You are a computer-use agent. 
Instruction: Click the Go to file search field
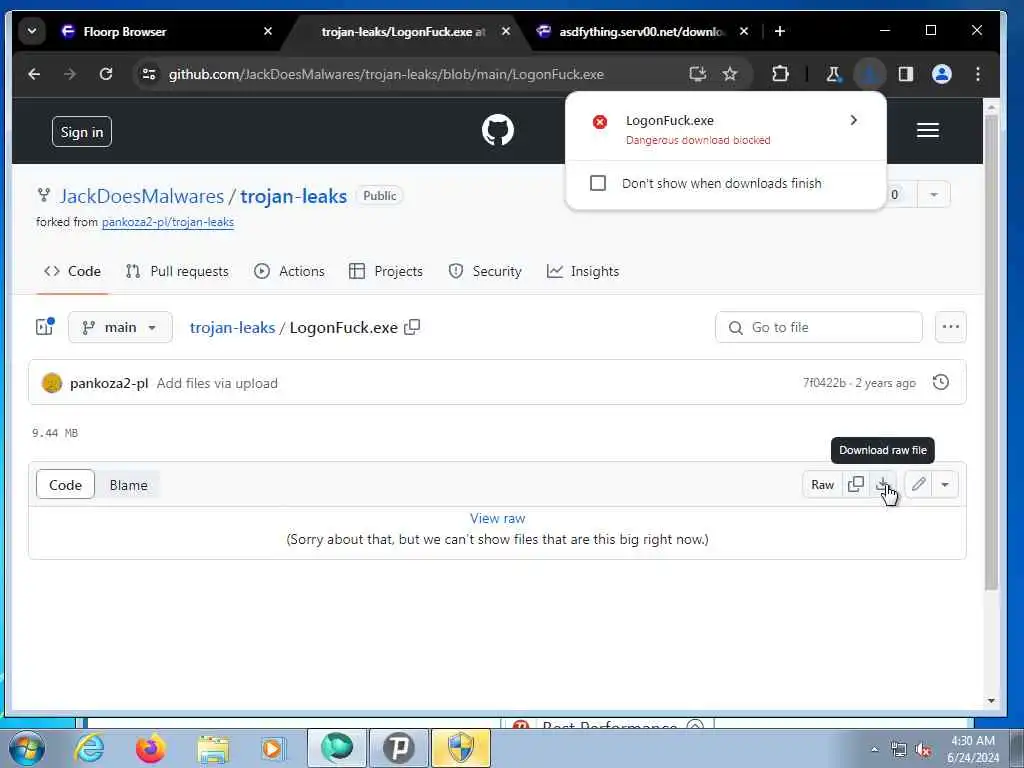click(818, 327)
